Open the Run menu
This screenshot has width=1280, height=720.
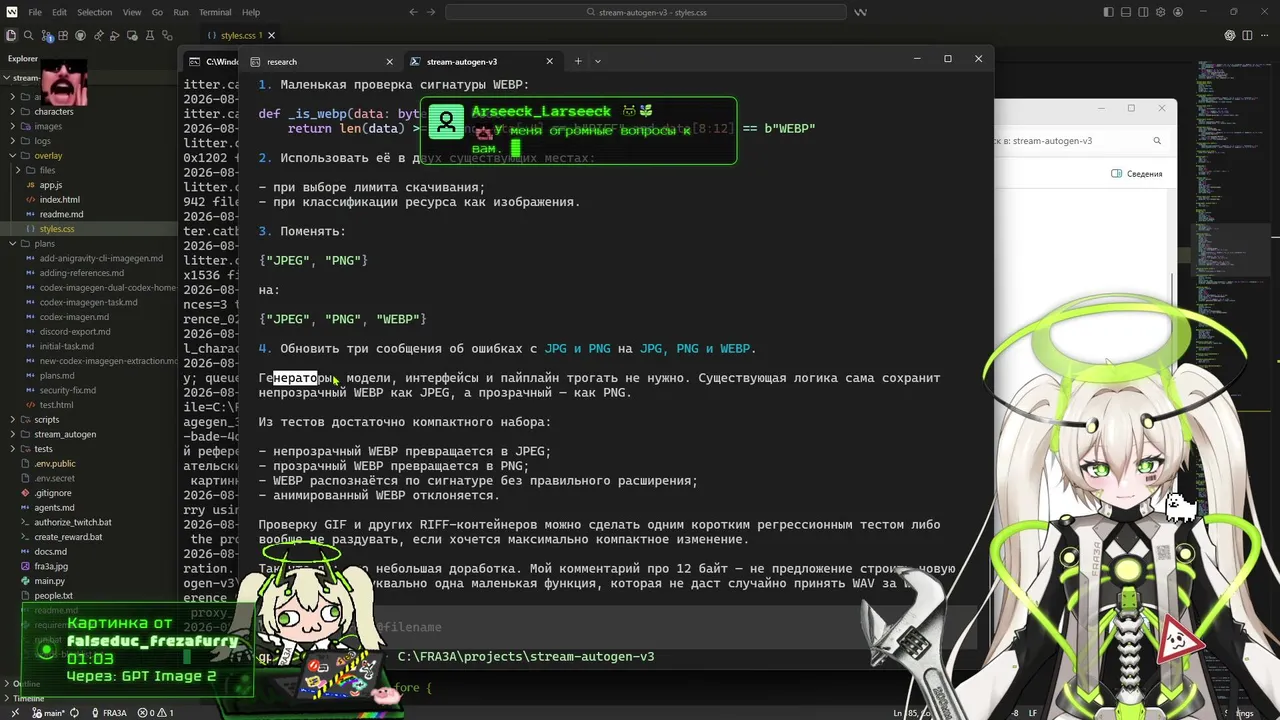(181, 12)
